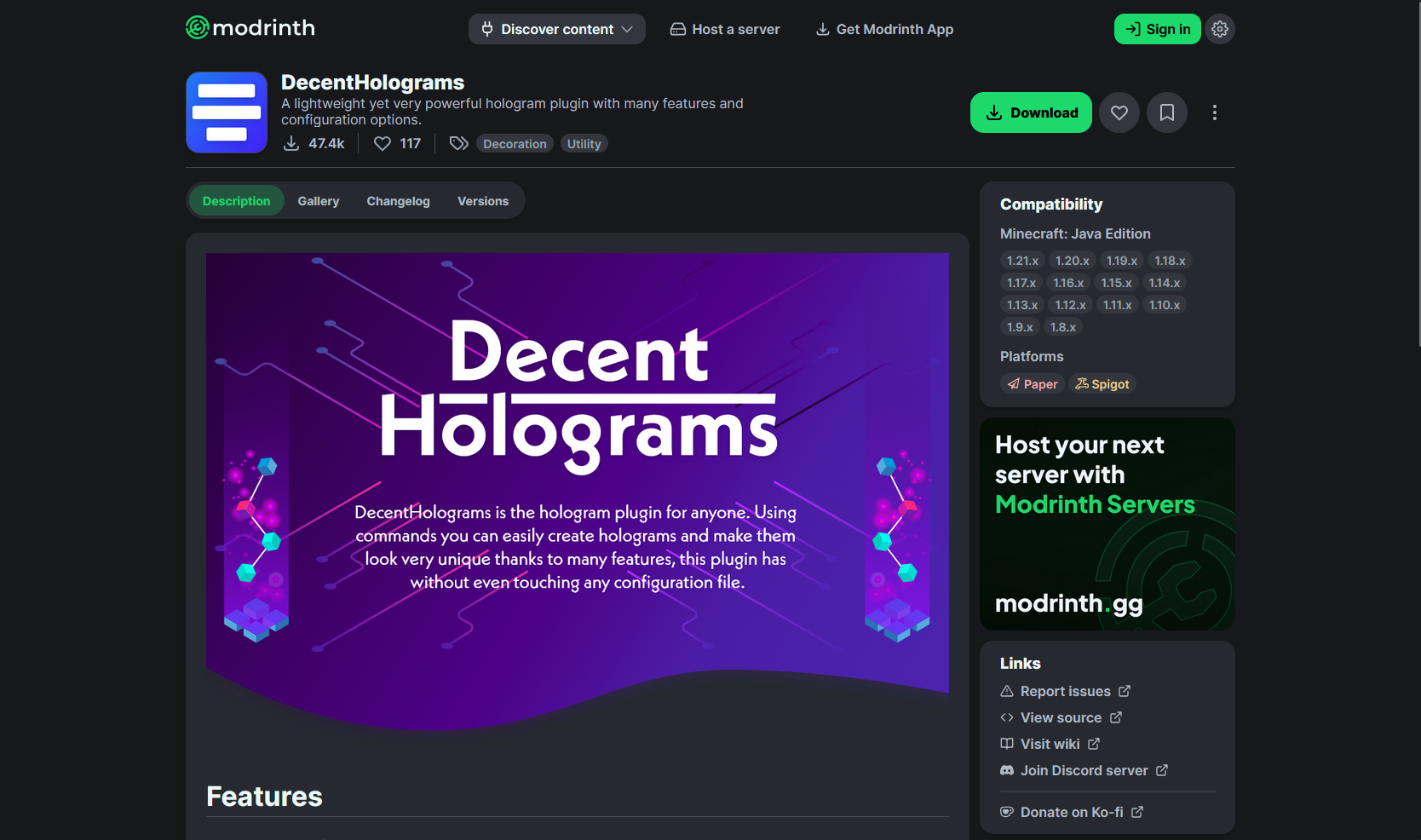1421x840 pixels.
Task: Select the 1.8.x version tag
Action: [x=1063, y=327]
